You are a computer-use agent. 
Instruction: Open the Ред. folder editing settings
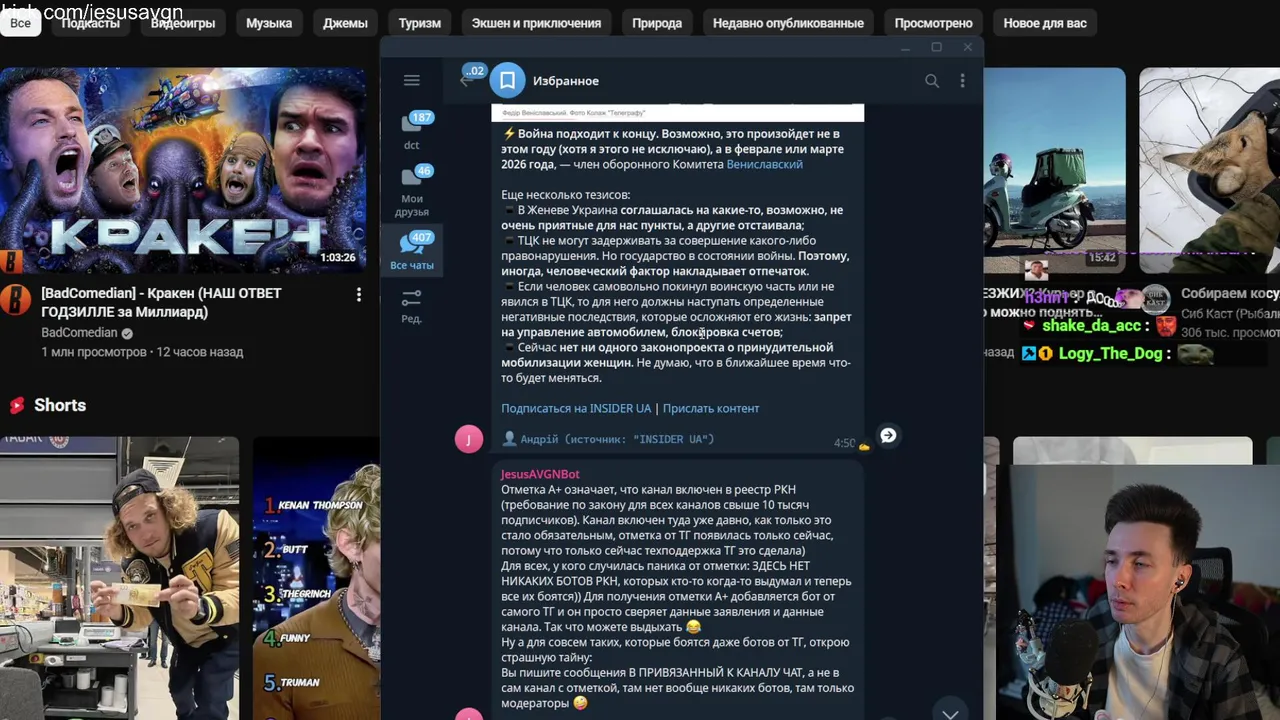pos(412,306)
